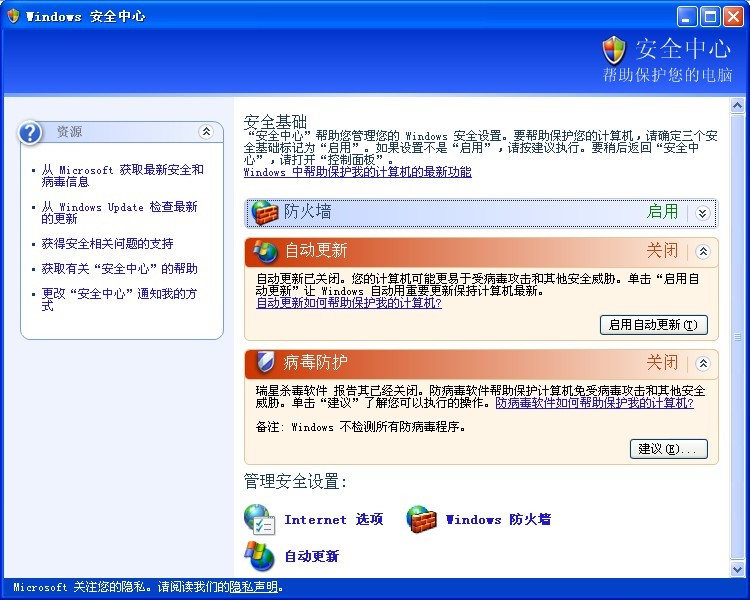Click the Internet 选项 globe checklist icon

coord(259,519)
